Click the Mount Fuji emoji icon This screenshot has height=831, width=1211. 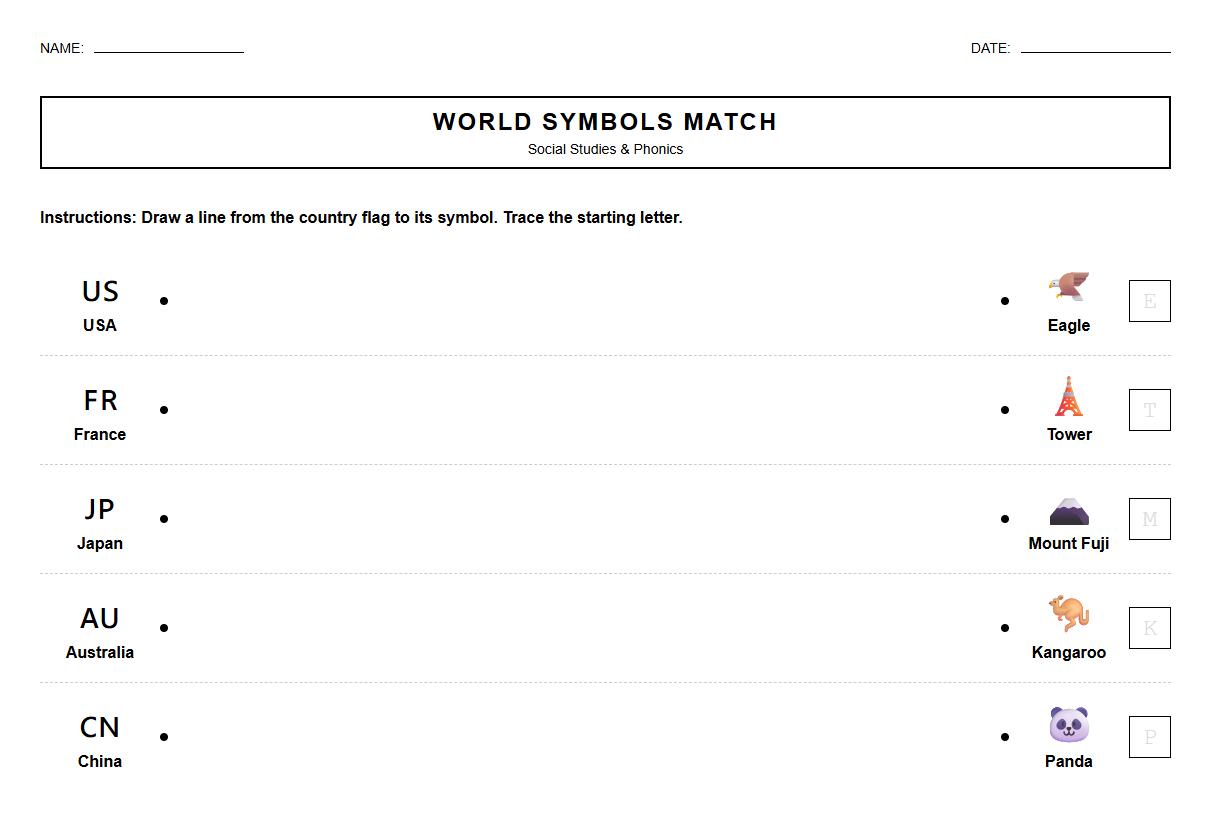1068,511
